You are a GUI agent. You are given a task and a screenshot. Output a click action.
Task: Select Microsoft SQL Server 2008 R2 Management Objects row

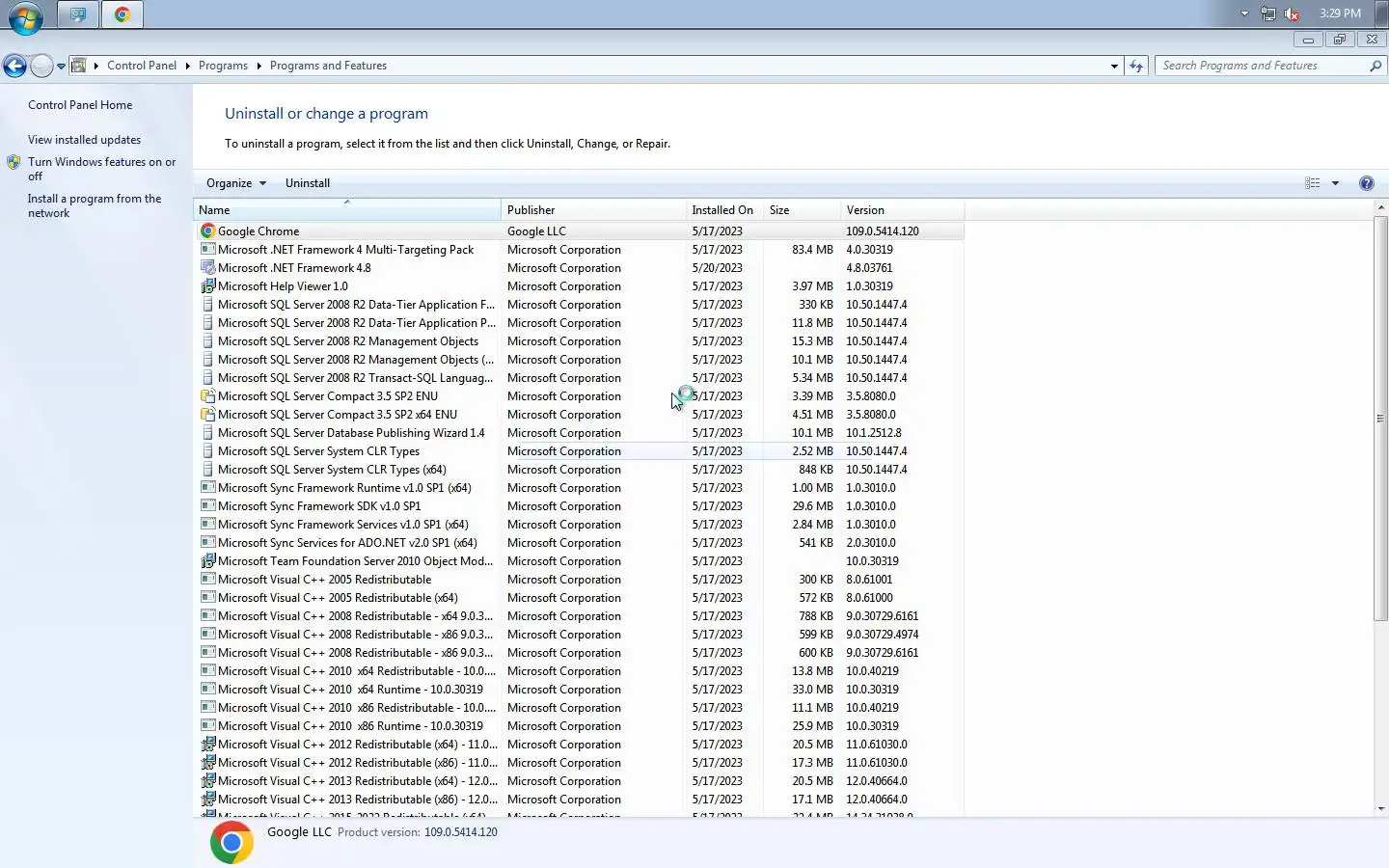(x=579, y=341)
